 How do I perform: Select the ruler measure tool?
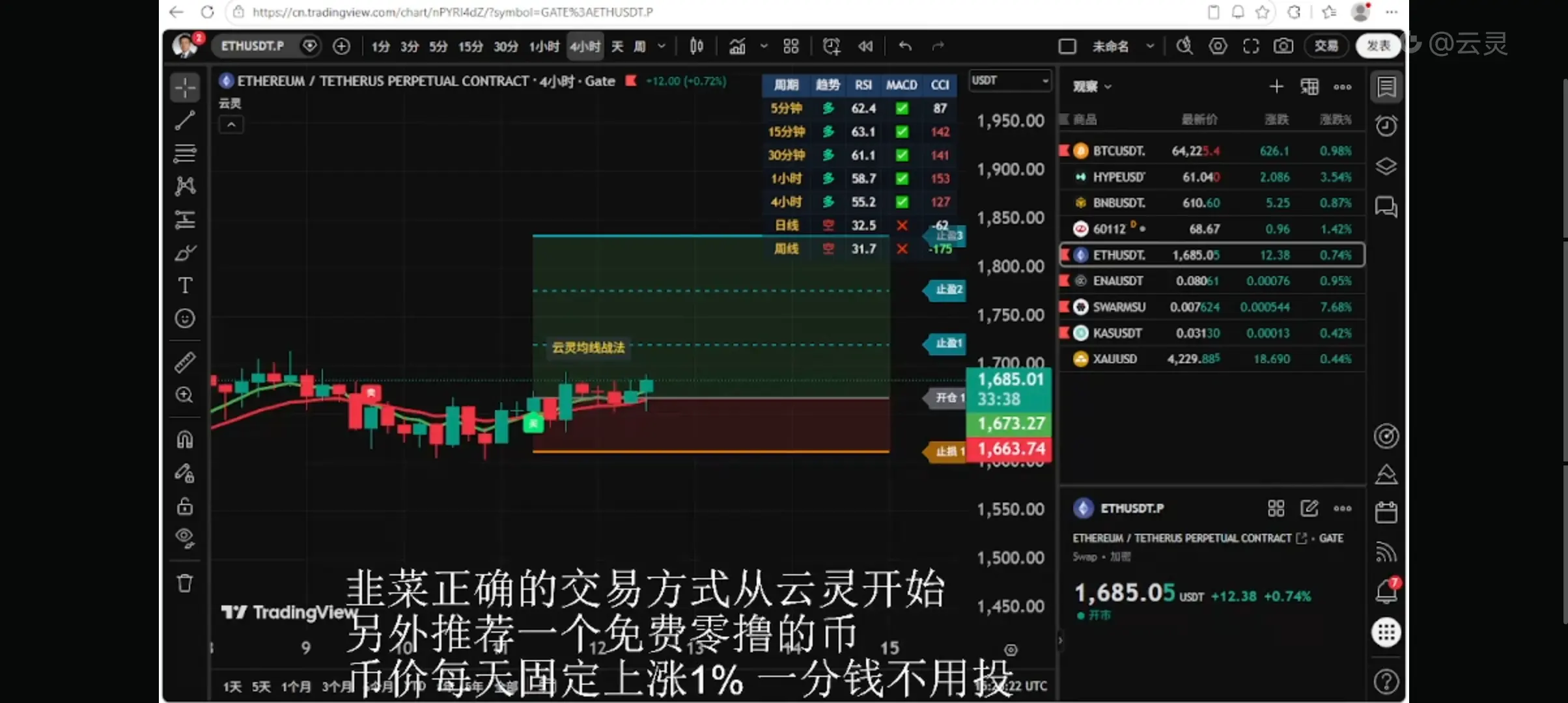pos(185,362)
